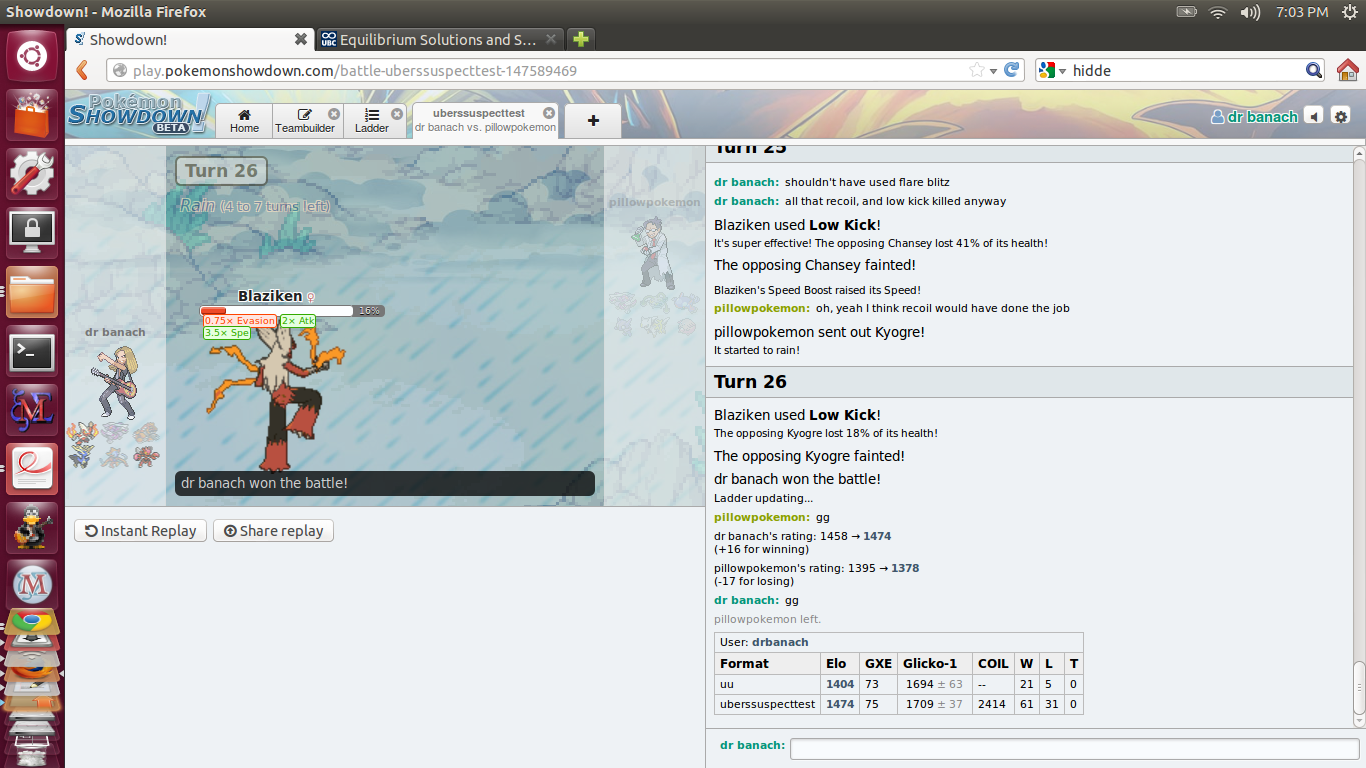Viewport: 1366px width, 768px height.
Task: Show clock calendar at 7:03 PM
Action: click(x=1302, y=12)
